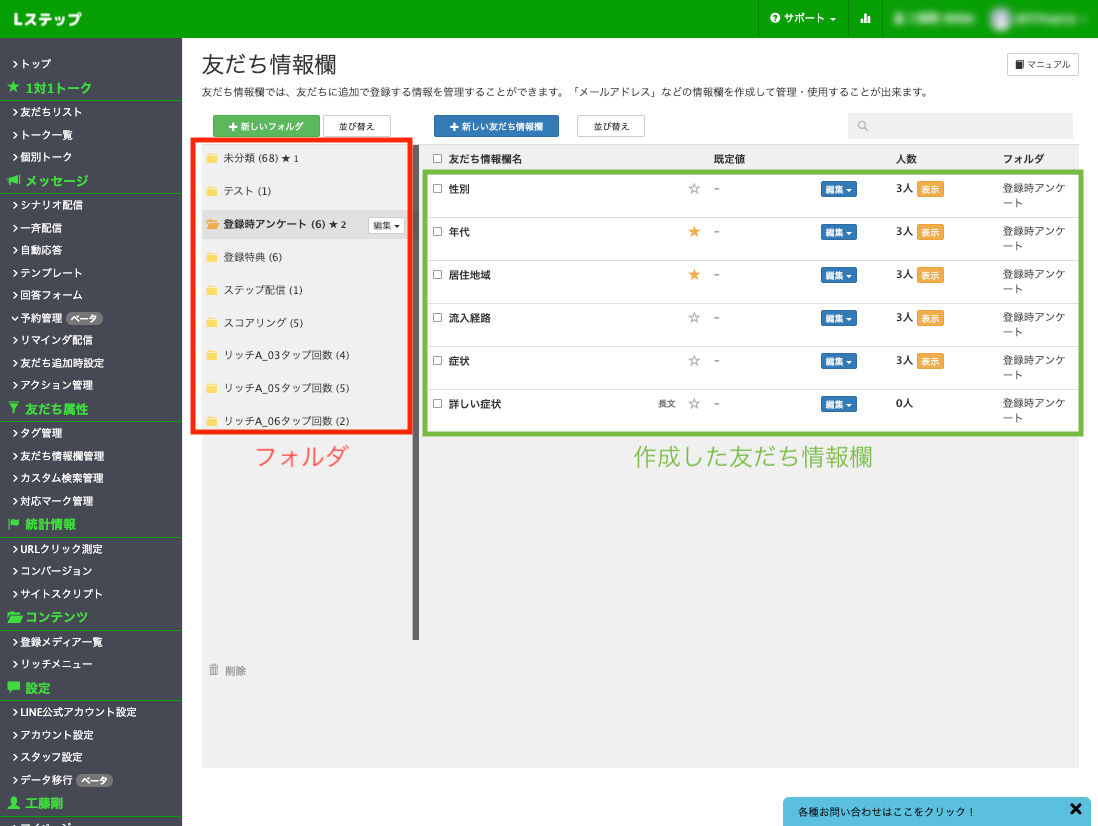Click the green 新しいフォルダ button
This screenshot has width=1098, height=826.
pos(266,126)
